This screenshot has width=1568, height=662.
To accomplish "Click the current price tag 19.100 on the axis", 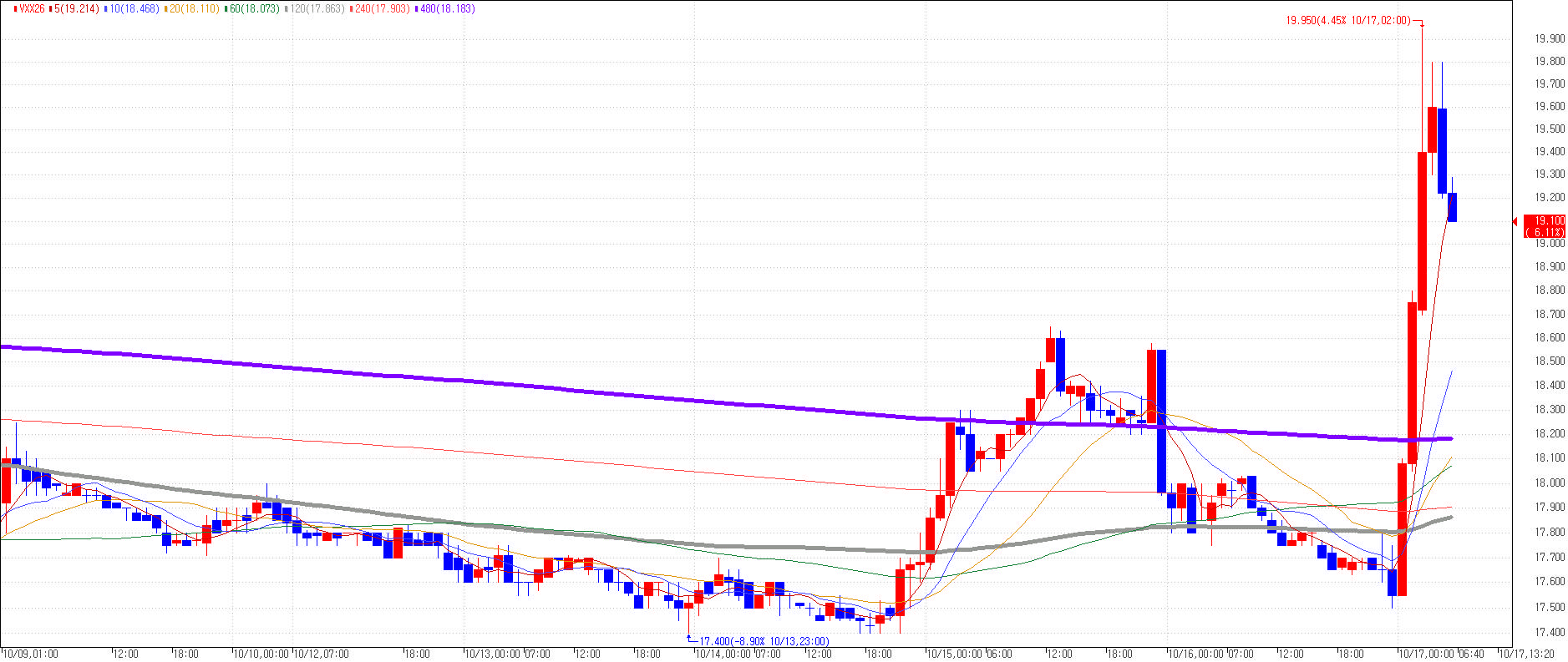I will pos(1545,226).
